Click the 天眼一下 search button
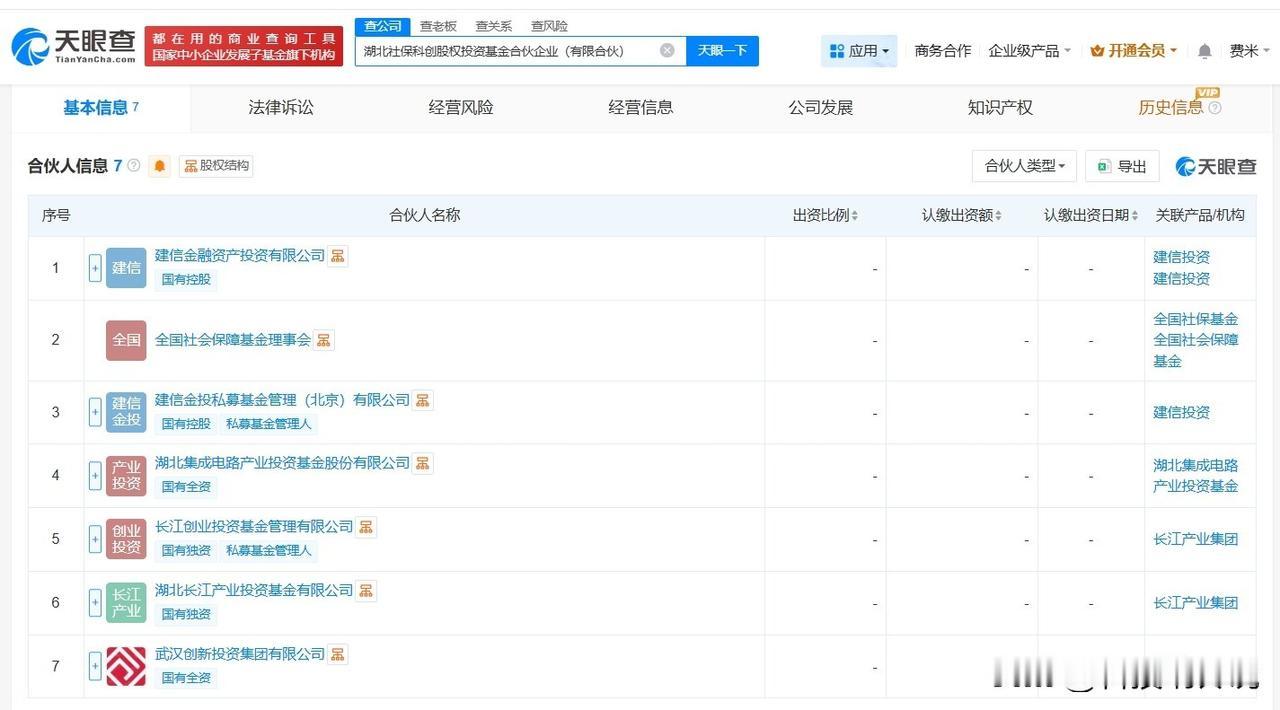1280x710 pixels. tap(722, 51)
